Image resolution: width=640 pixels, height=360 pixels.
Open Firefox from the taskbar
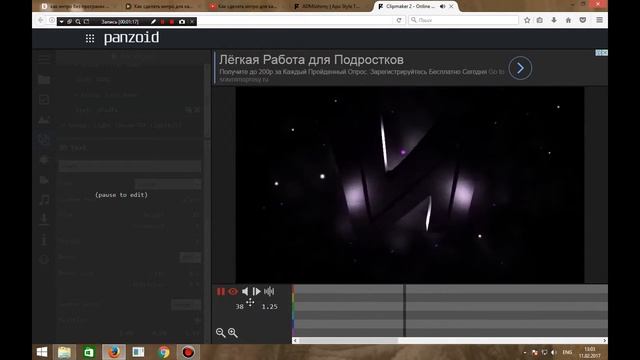(114, 352)
